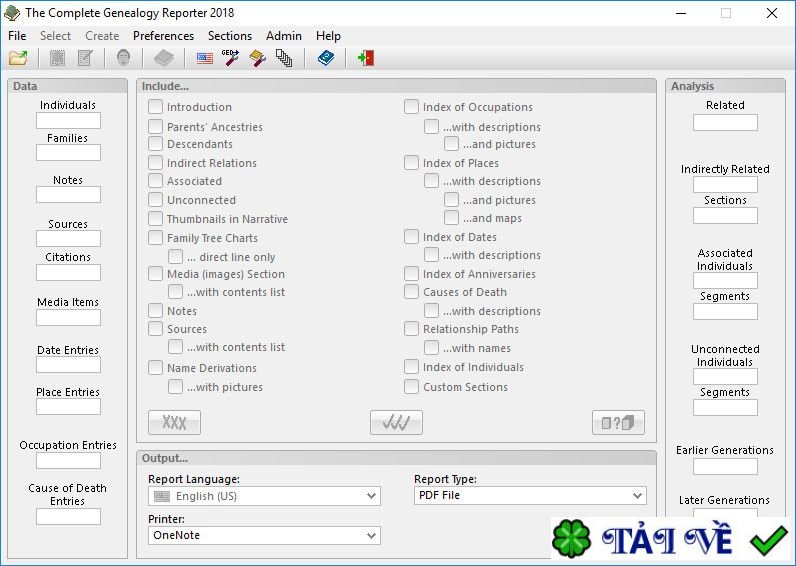Enable the Unconnected checkbox
The image size is (796, 566).
click(155, 199)
